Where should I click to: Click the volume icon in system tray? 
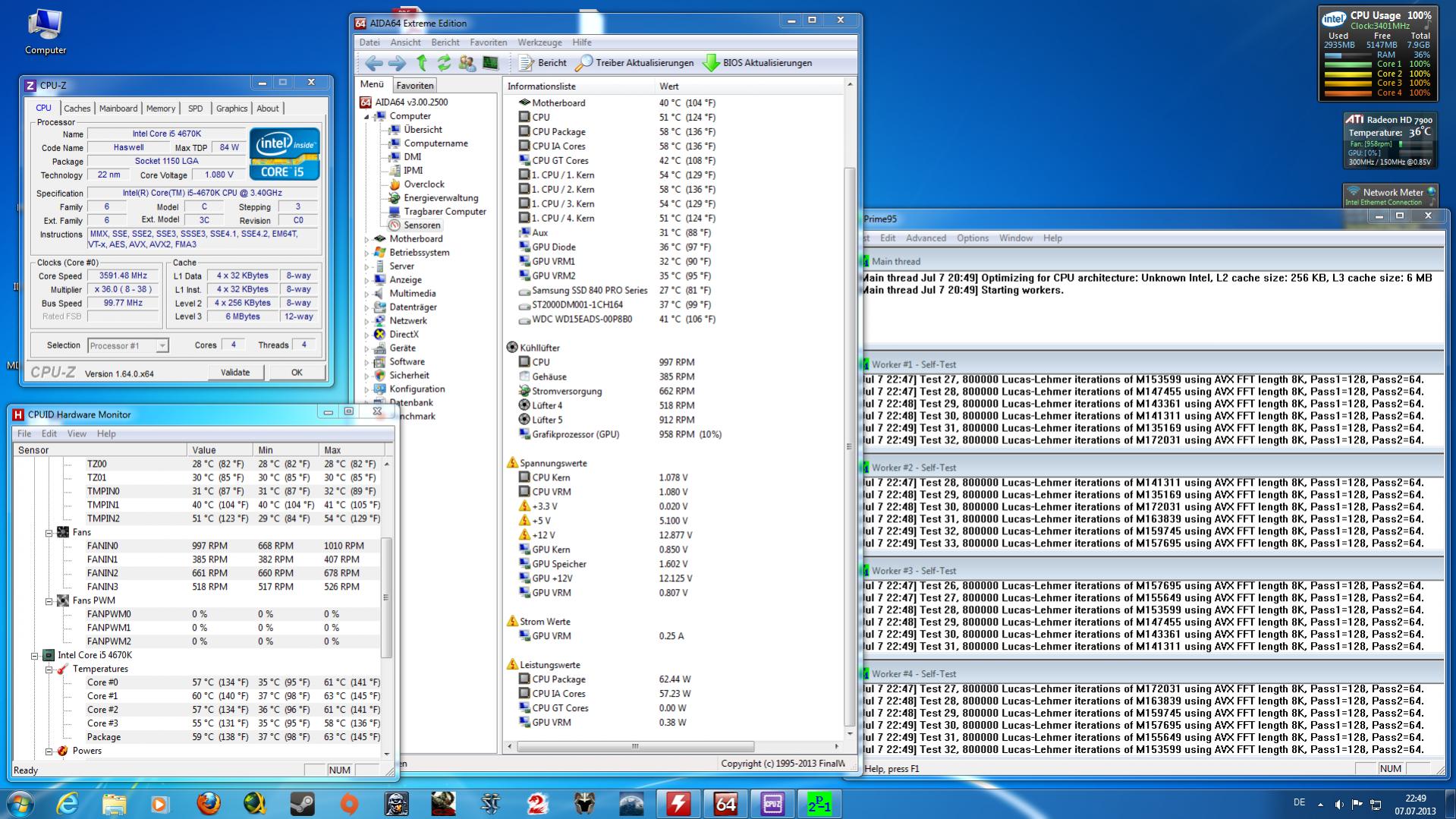click(1338, 805)
